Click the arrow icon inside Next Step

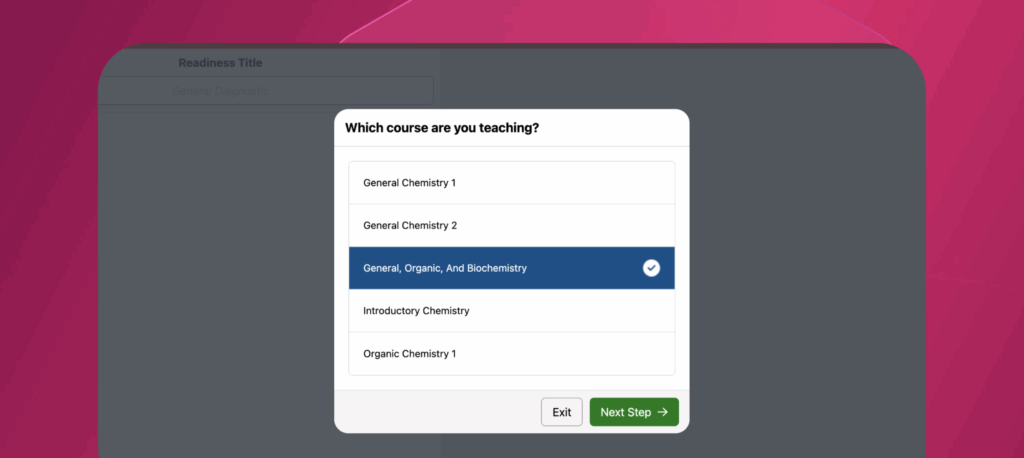pos(663,412)
